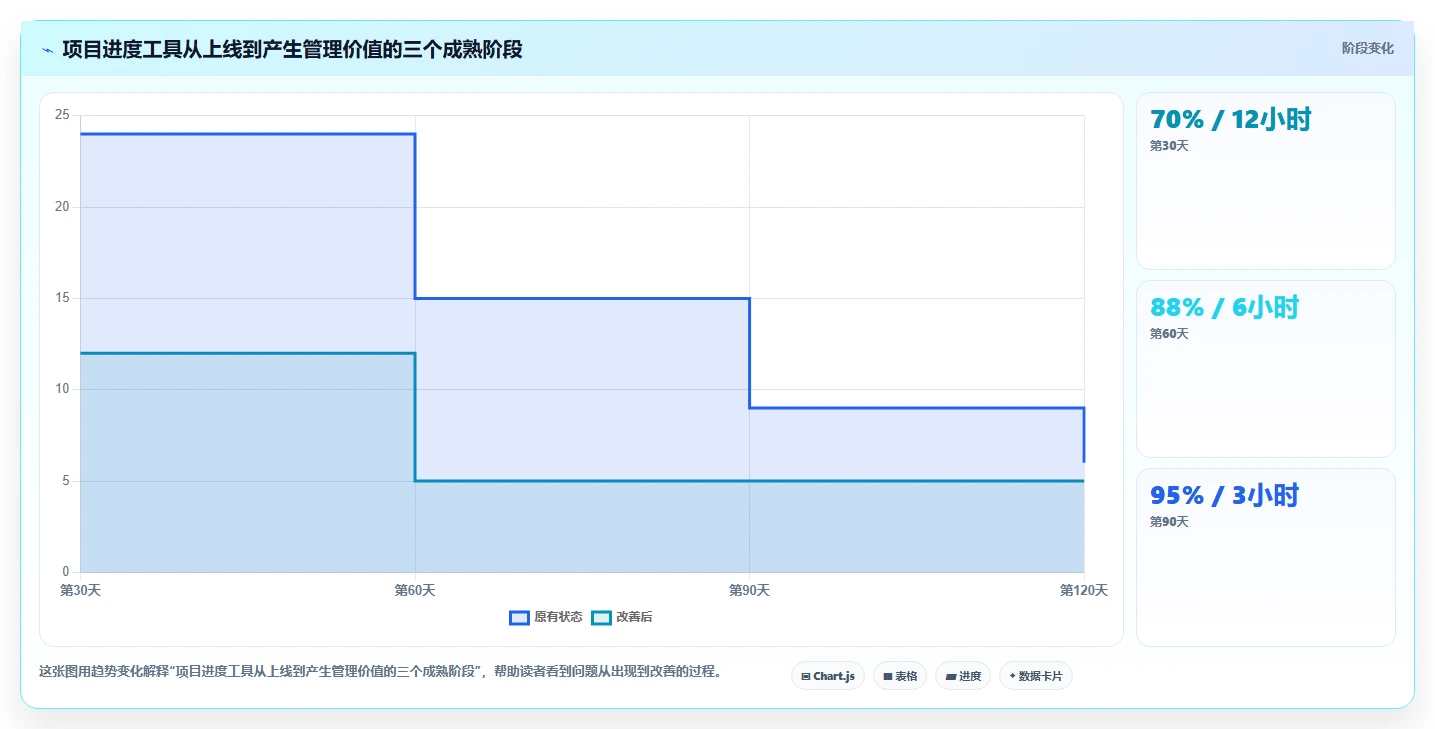Click the 第90天 x-axis label

pos(749,590)
